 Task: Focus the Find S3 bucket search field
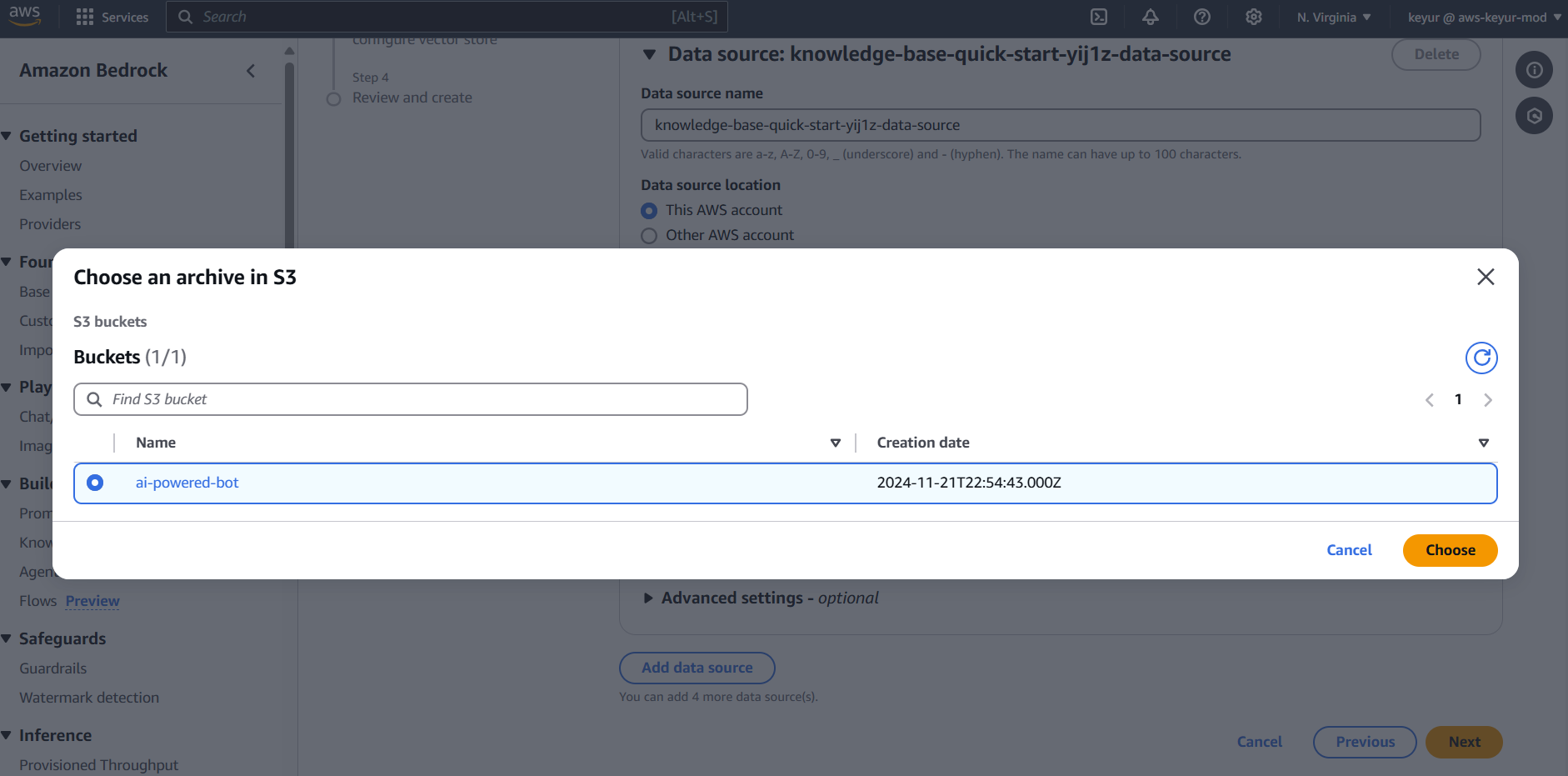click(x=411, y=399)
